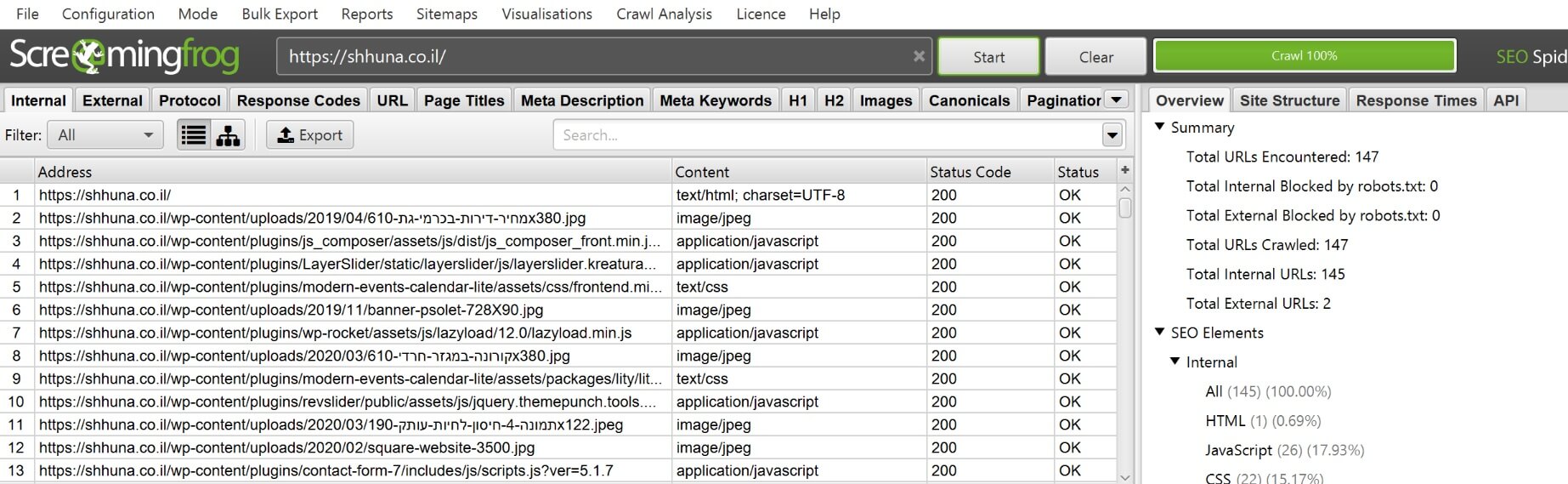Switch to the H2 tab
This screenshot has width=1568, height=484.
tap(834, 100)
